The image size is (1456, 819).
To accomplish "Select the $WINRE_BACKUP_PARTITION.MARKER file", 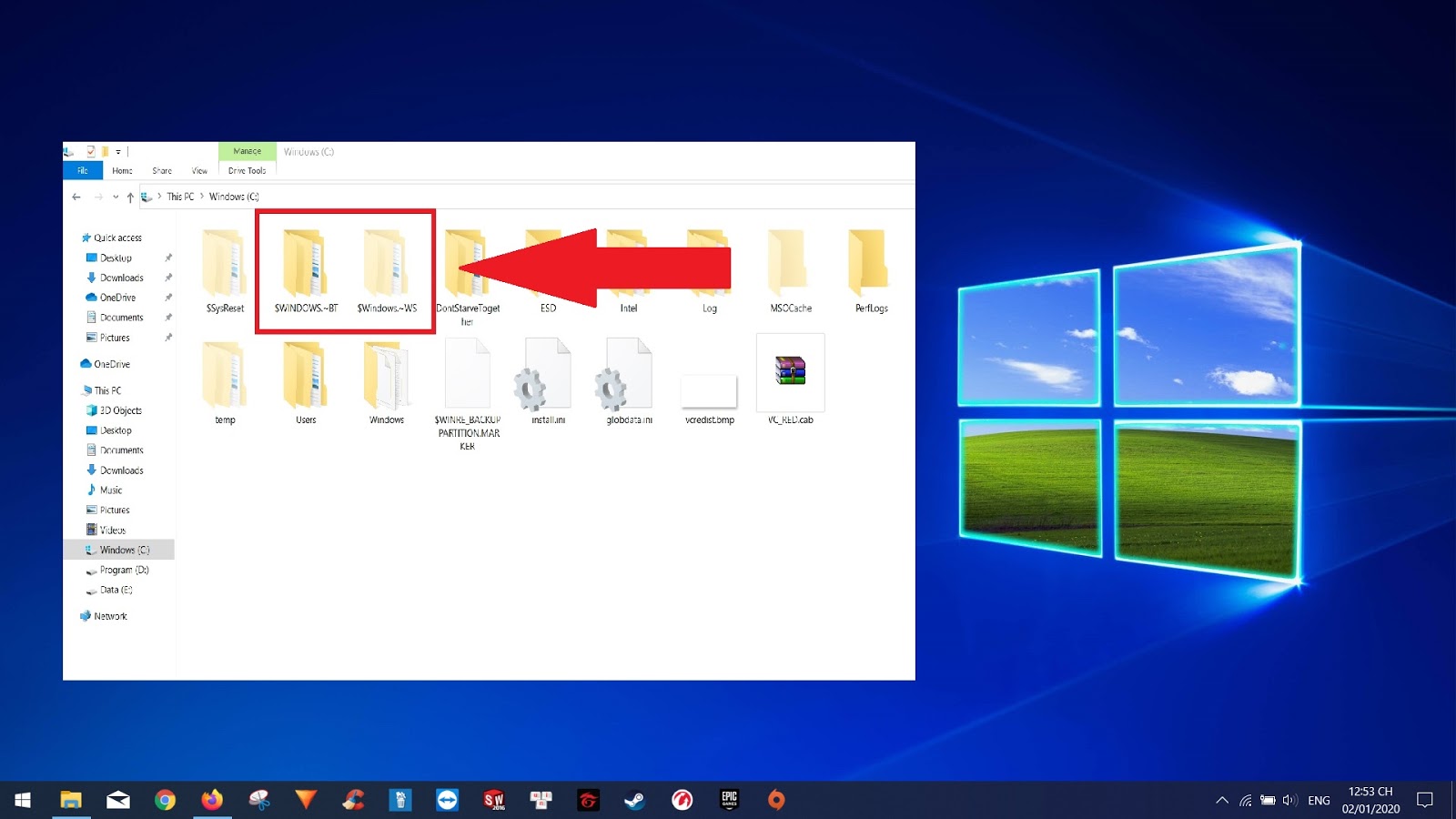I will [467, 394].
